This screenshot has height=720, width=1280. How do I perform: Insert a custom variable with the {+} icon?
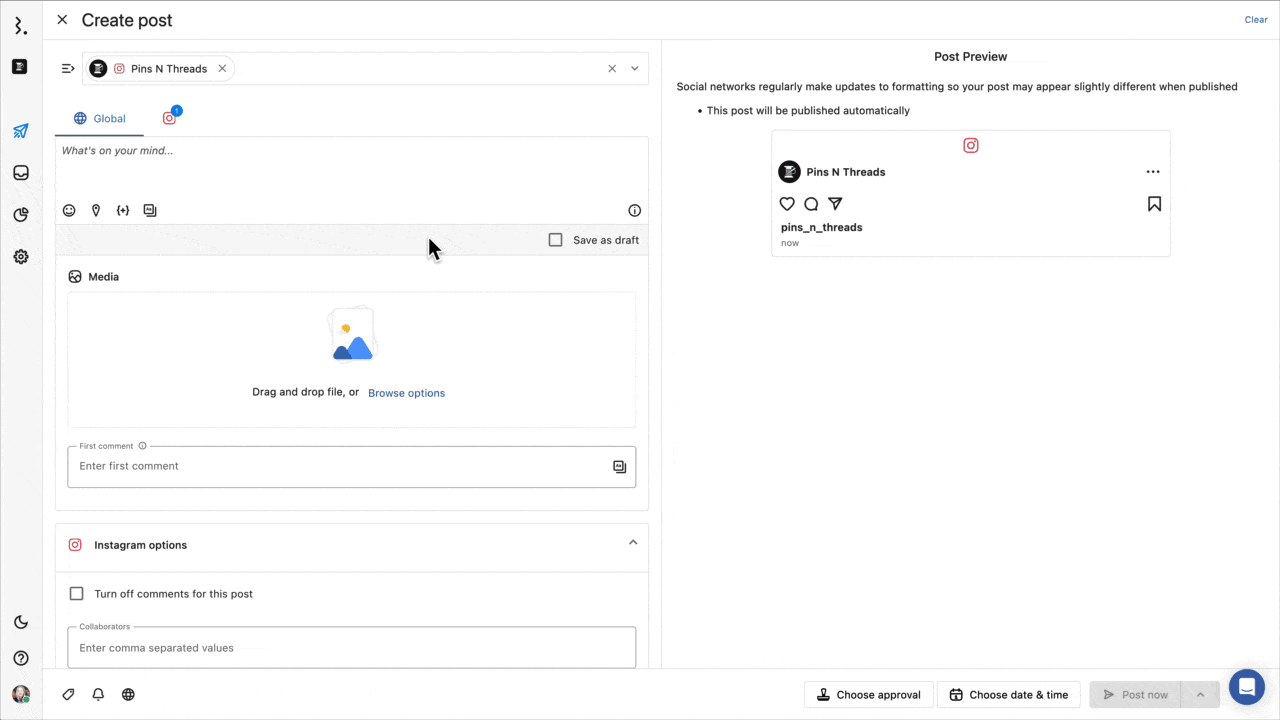(123, 210)
